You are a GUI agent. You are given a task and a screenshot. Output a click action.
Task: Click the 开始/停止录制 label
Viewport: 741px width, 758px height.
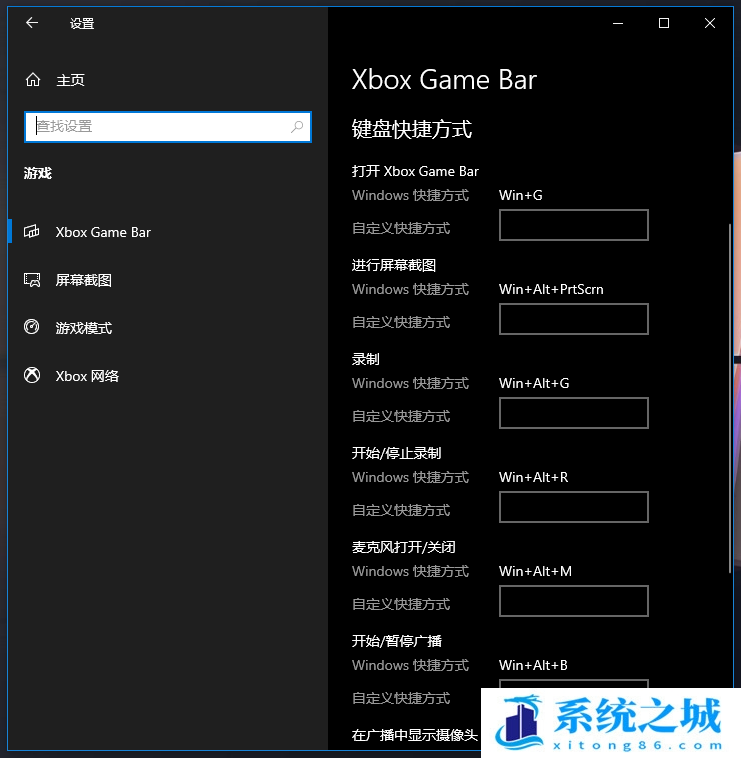pyautogui.click(x=396, y=453)
